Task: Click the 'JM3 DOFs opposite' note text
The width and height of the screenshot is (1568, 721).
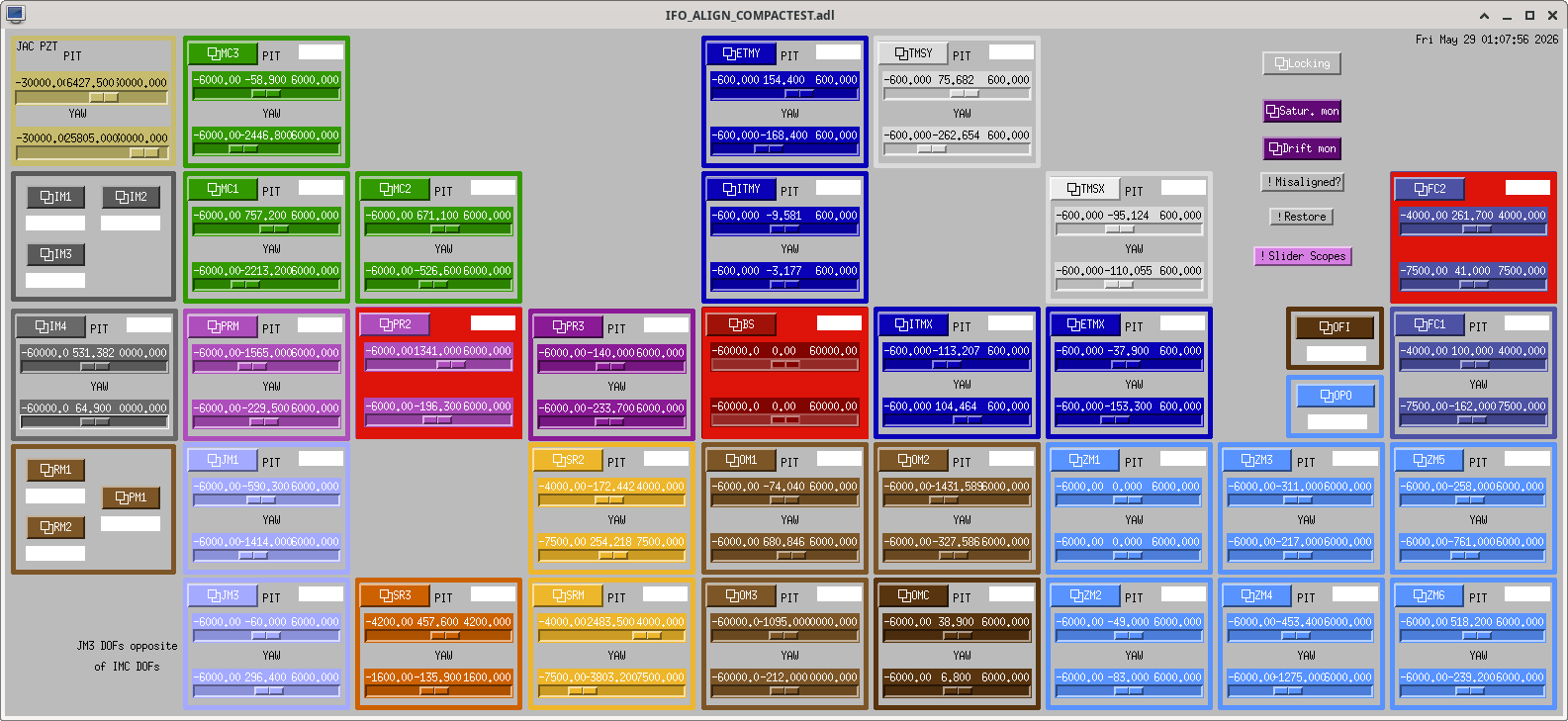Action: 127,646
